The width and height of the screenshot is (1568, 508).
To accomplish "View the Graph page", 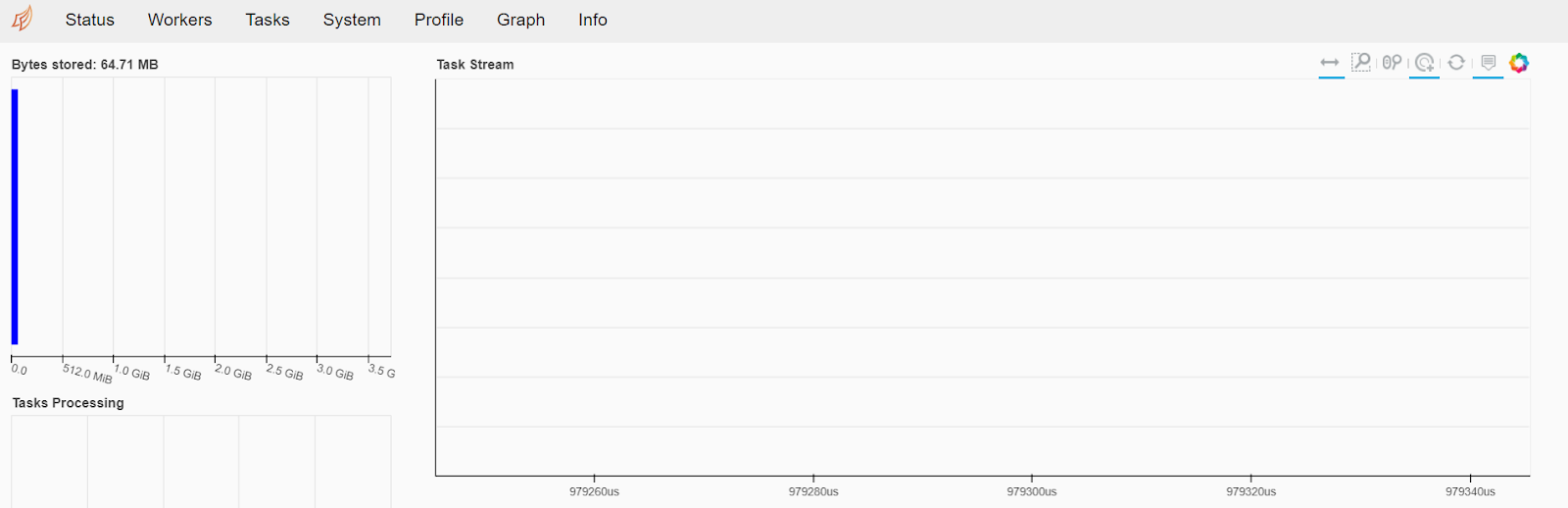I will pos(520,20).
